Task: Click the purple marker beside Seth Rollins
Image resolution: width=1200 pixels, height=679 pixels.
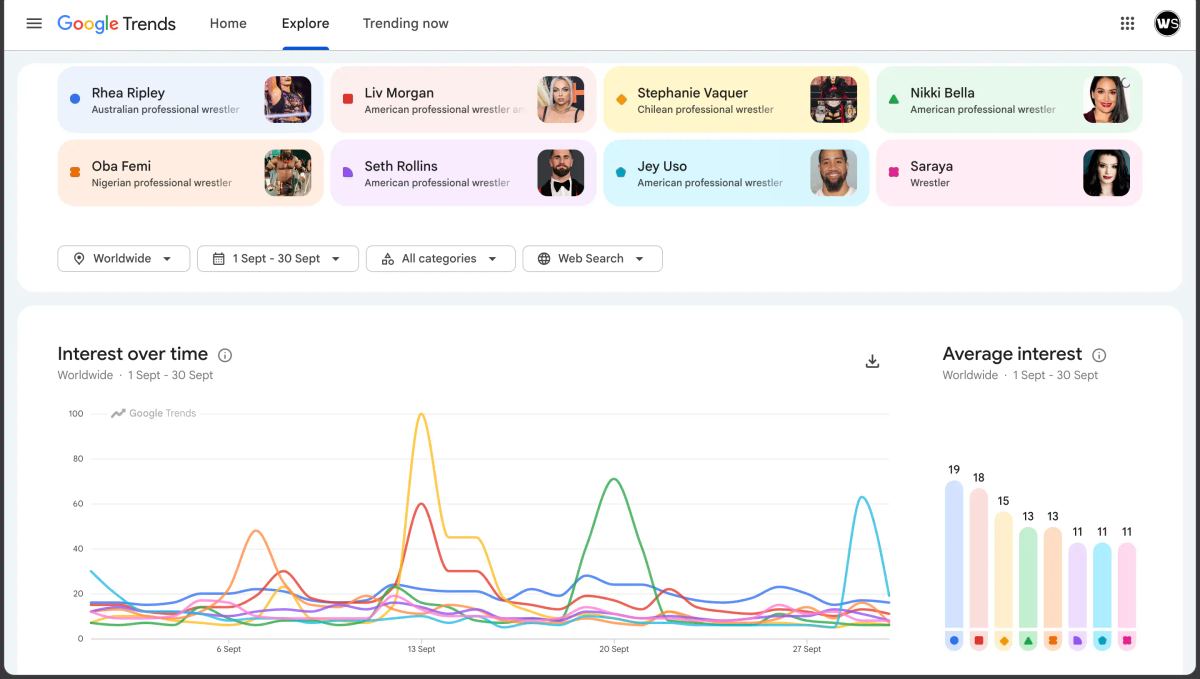Action: click(x=348, y=172)
